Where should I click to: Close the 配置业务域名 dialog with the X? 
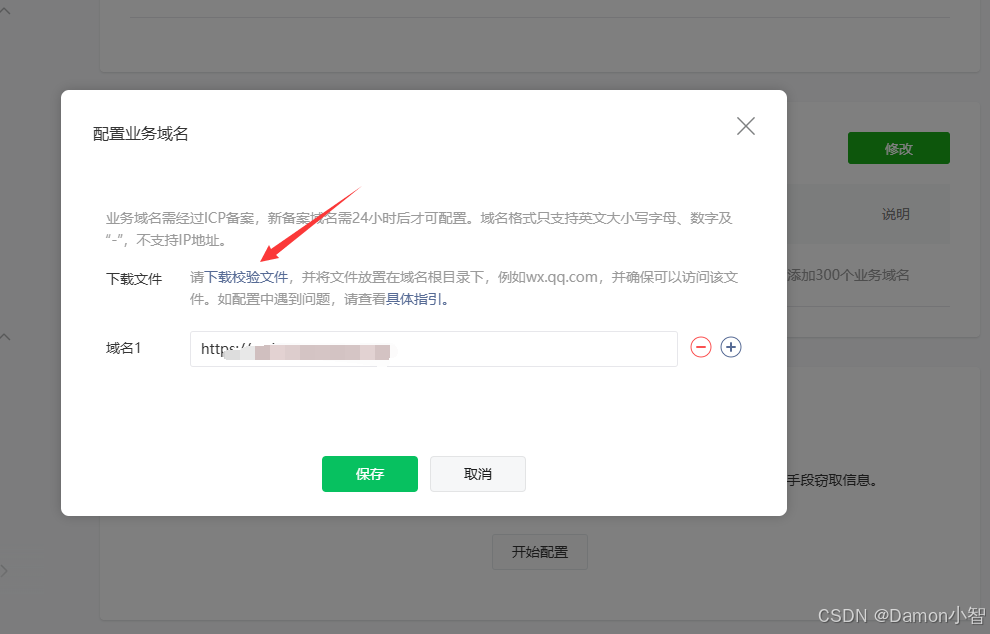pos(746,126)
